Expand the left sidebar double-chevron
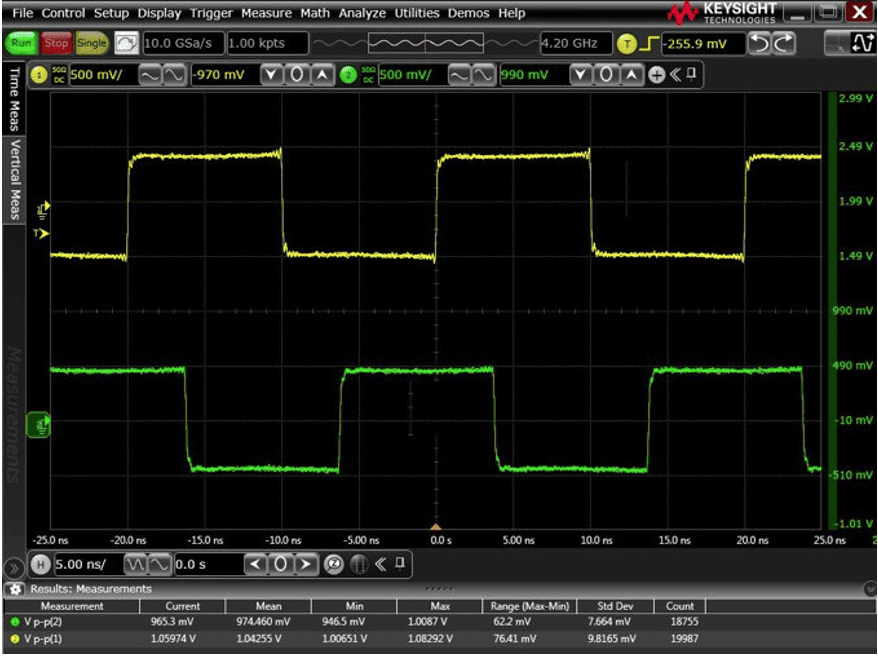 click(x=12, y=568)
